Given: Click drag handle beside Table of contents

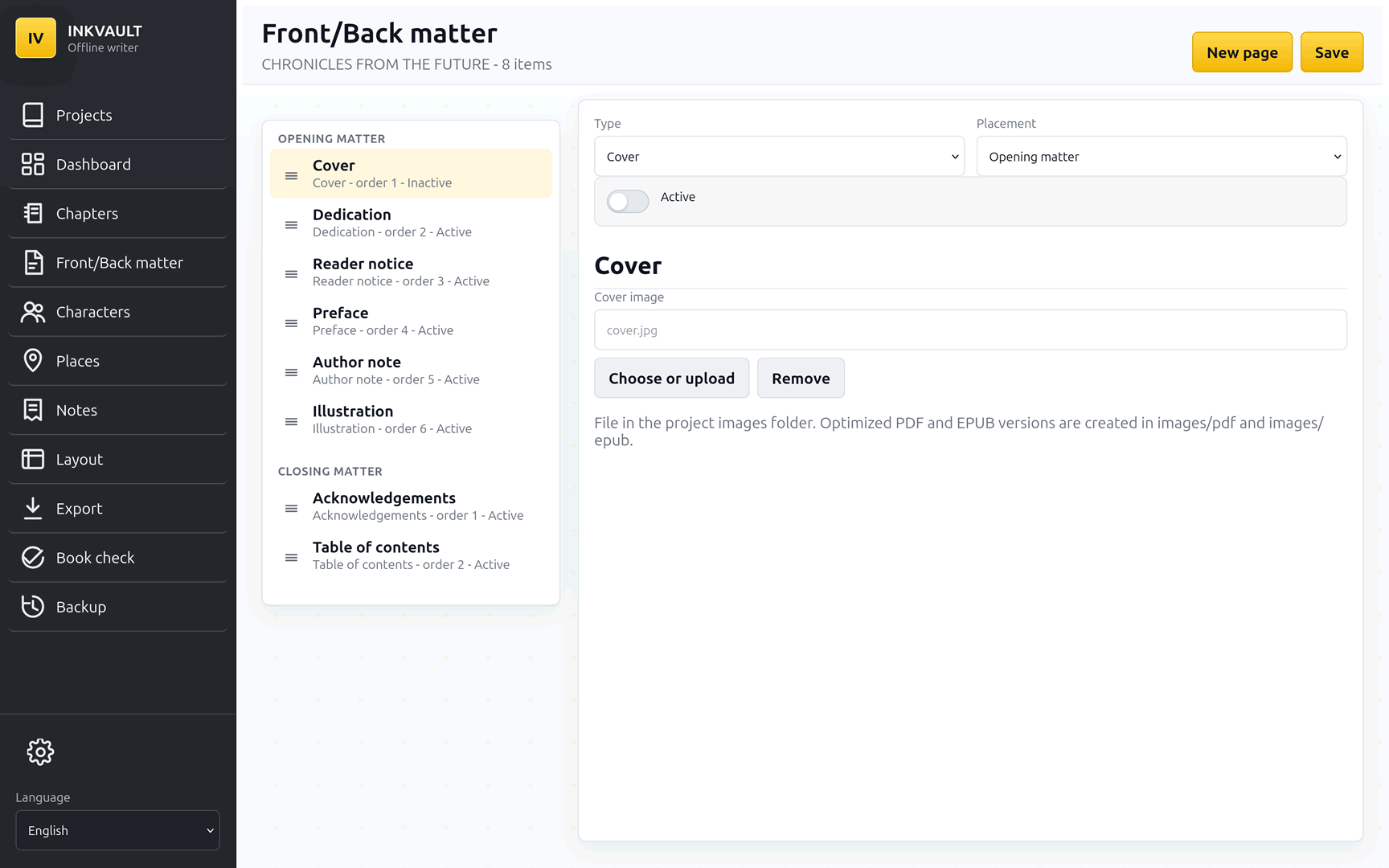Looking at the screenshot, I should [292, 557].
